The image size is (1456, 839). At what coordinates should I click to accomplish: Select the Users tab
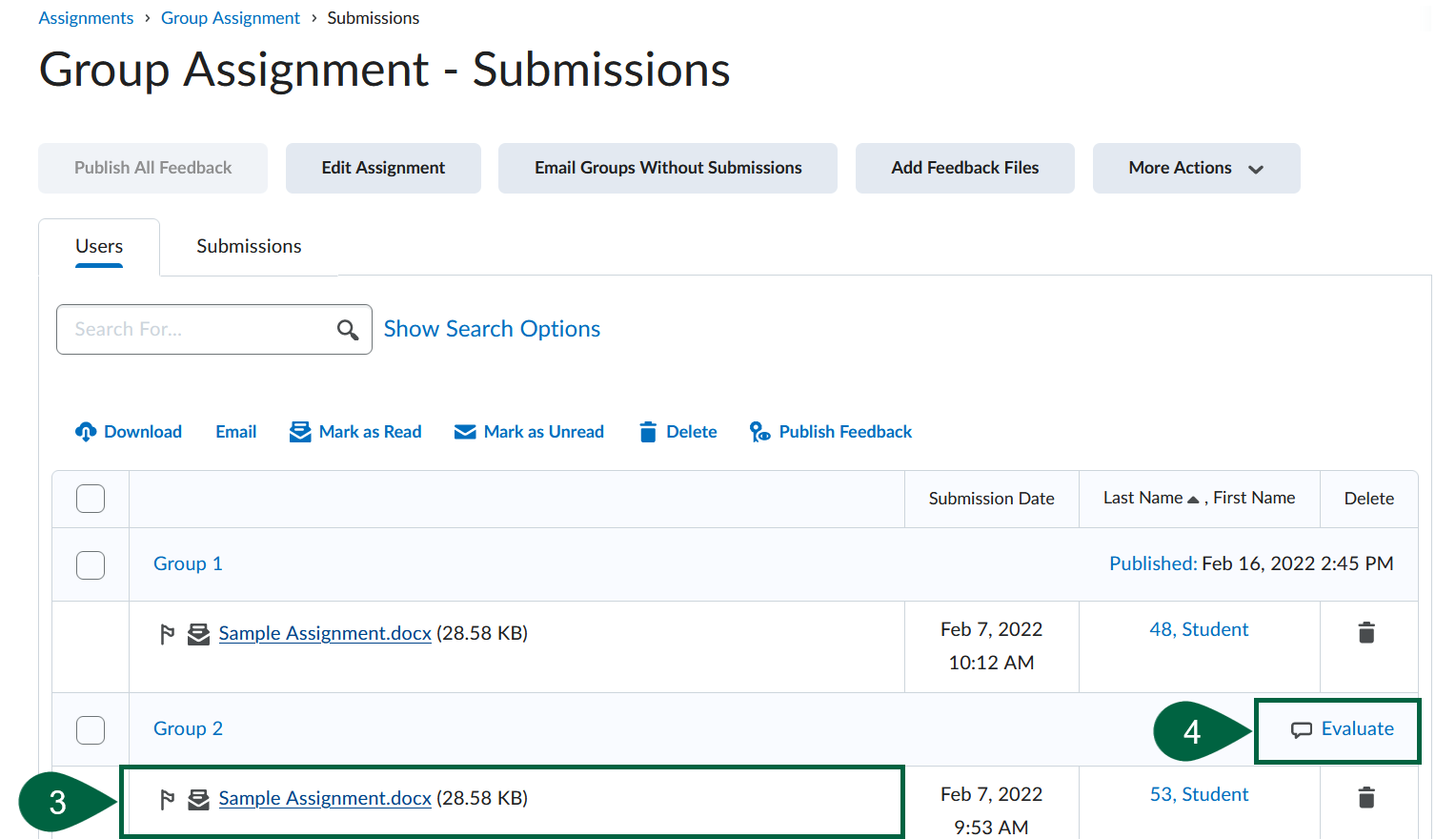click(99, 246)
